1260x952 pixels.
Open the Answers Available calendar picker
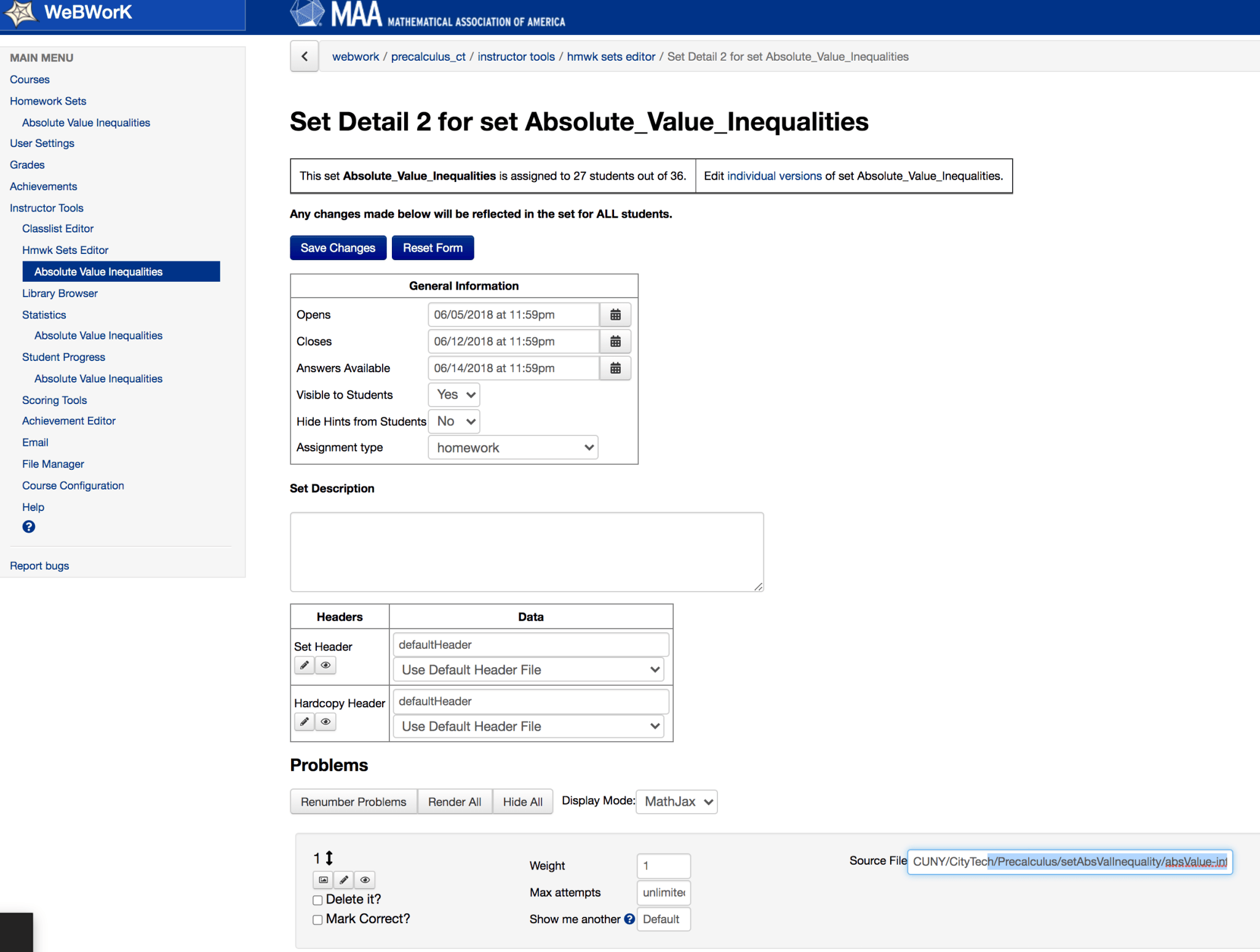(615, 368)
